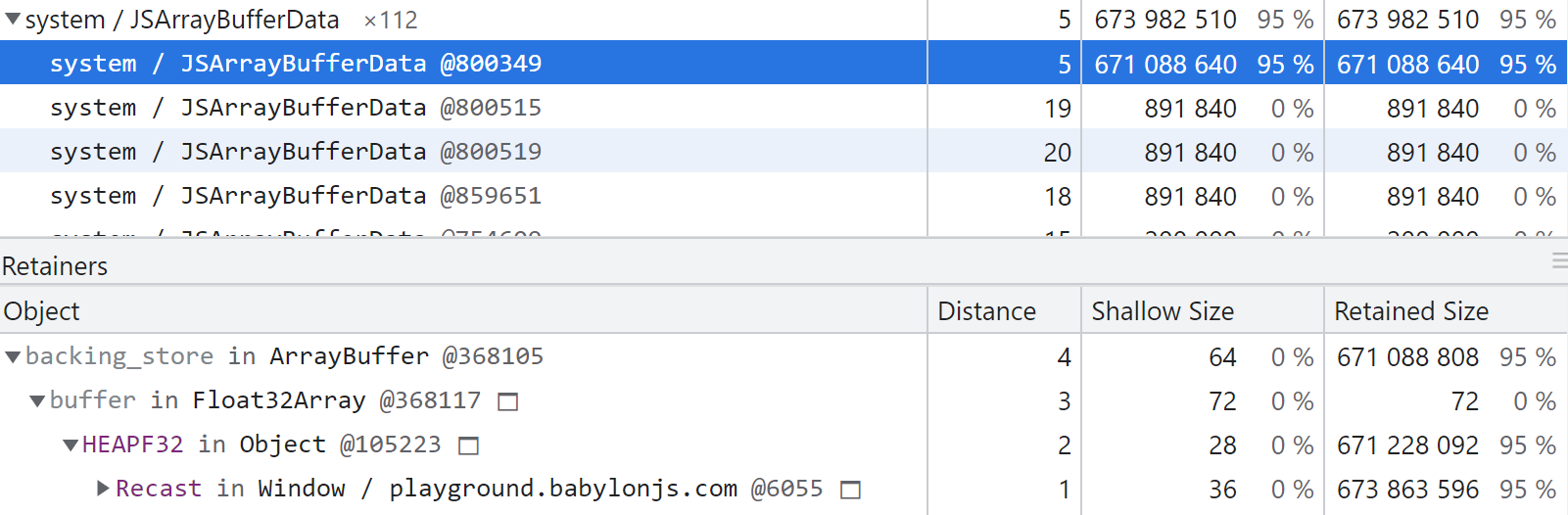Collapse the system / JSArrayBufferData ×112 group
1568x515 pixels.
click(x=13, y=20)
